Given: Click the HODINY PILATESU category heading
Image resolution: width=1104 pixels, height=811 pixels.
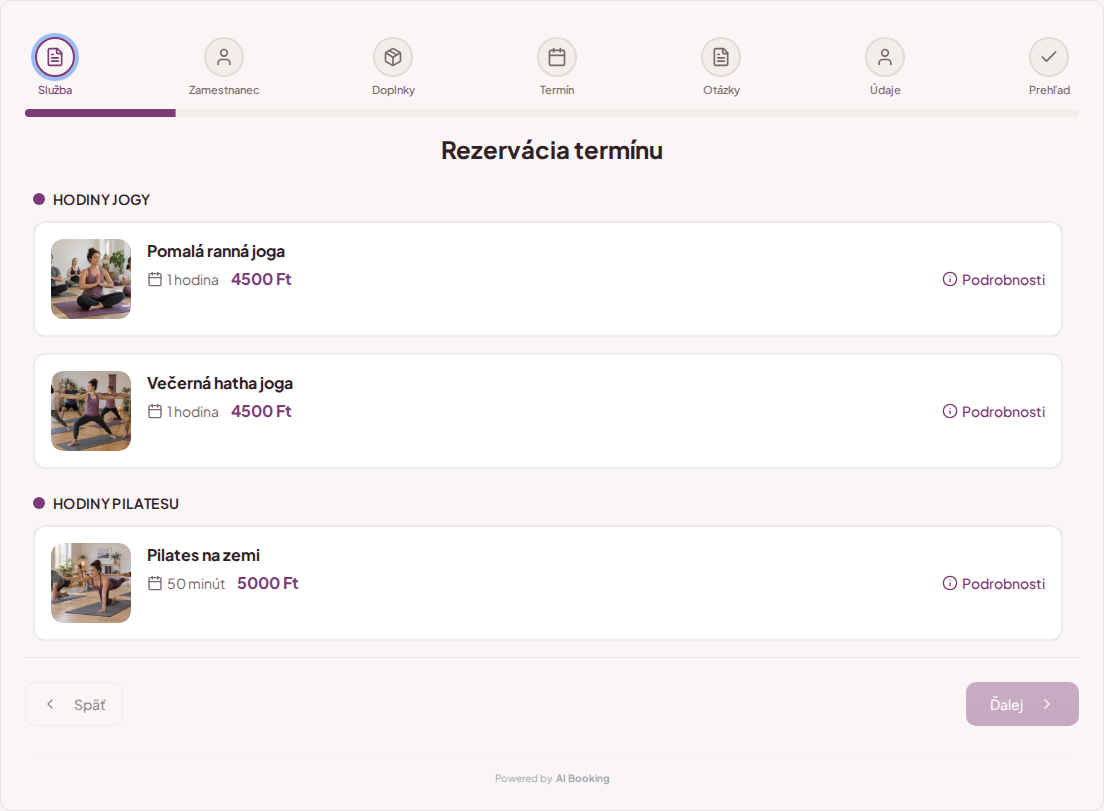Looking at the screenshot, I should click(x=115, y=504).
